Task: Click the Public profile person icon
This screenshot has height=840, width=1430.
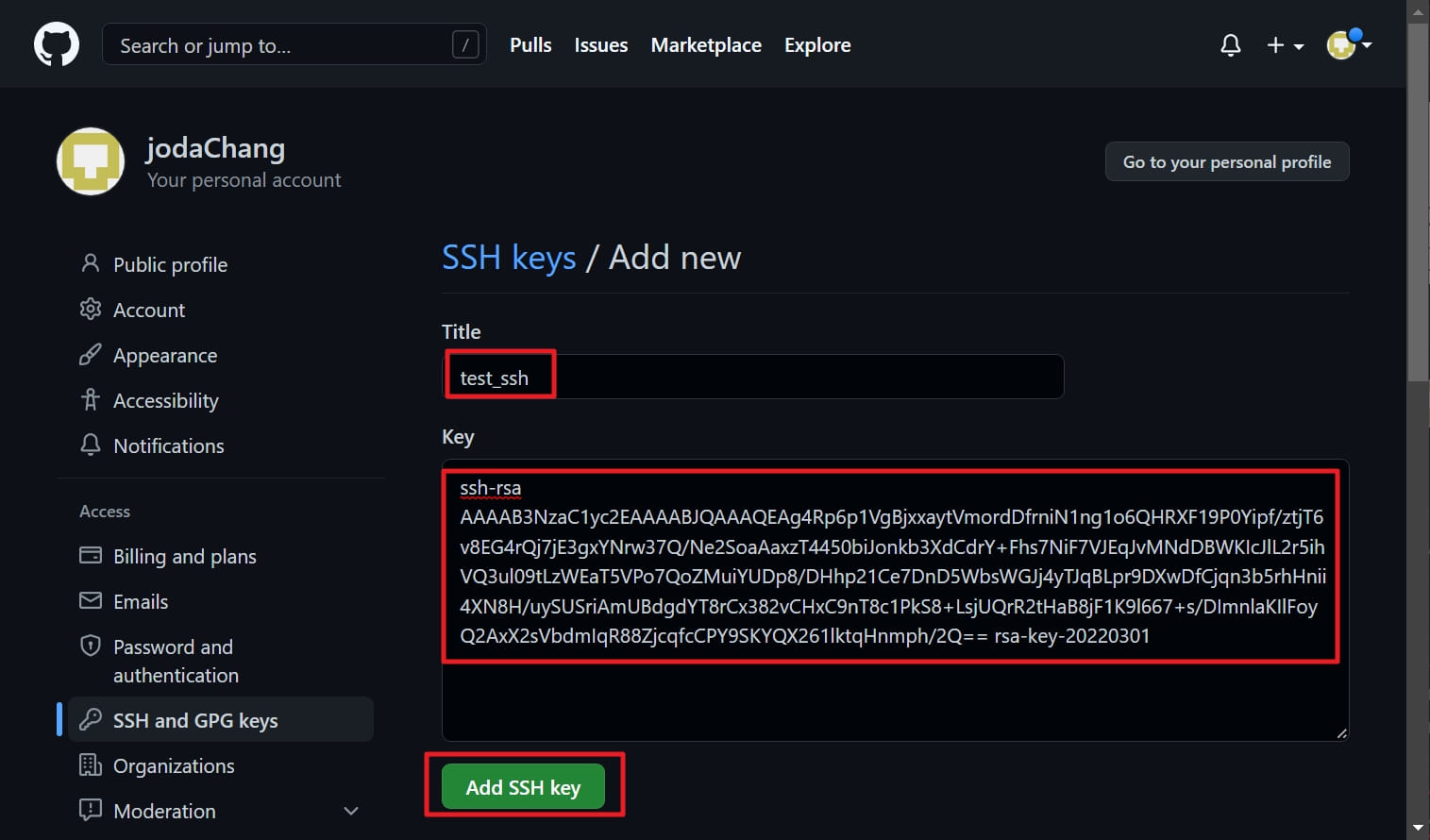Action: [91, 263]
